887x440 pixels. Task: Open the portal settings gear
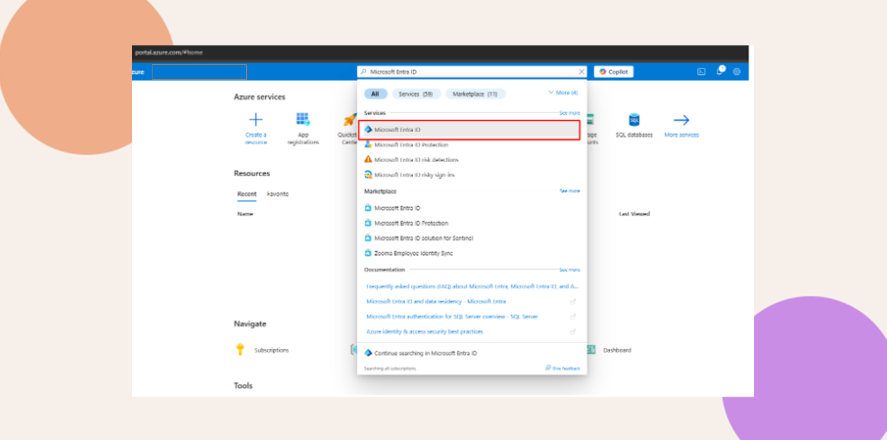(737, 72)
